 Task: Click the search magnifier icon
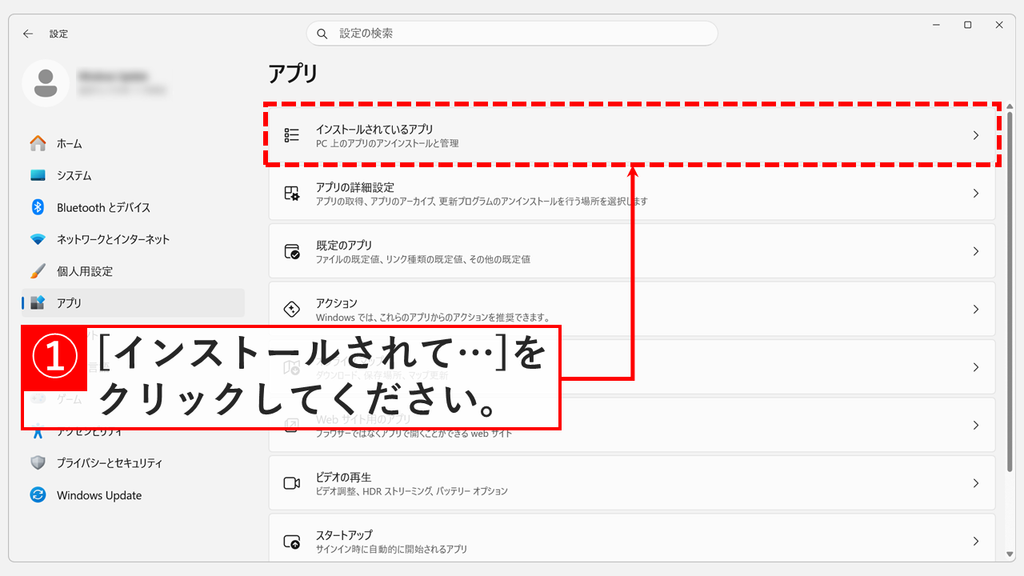click(322, 33)
